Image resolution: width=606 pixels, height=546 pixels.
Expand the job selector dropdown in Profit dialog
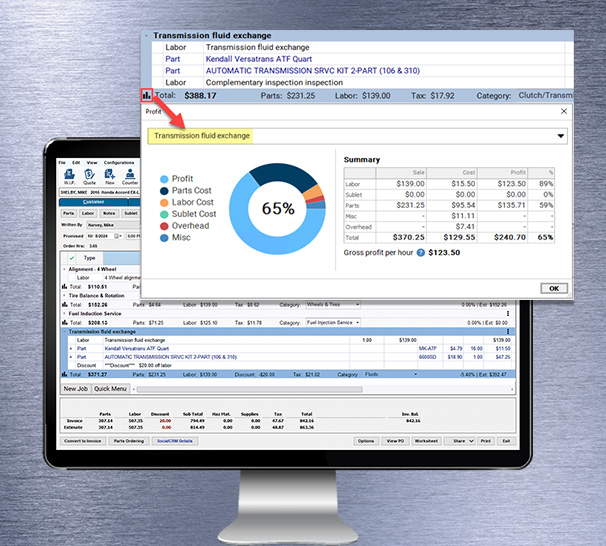tap(559, 136)
